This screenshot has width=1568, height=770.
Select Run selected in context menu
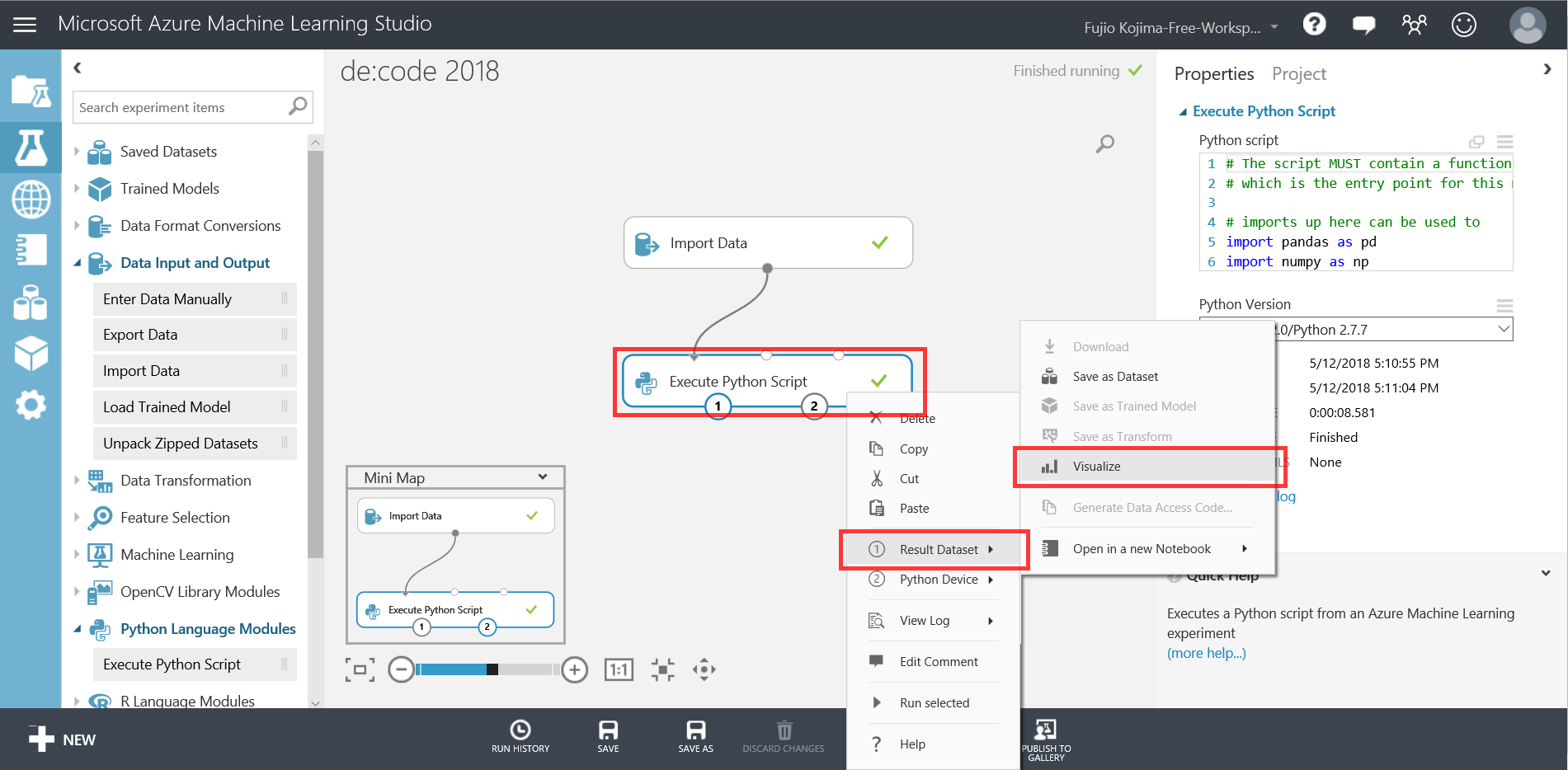tap(934, 703)
